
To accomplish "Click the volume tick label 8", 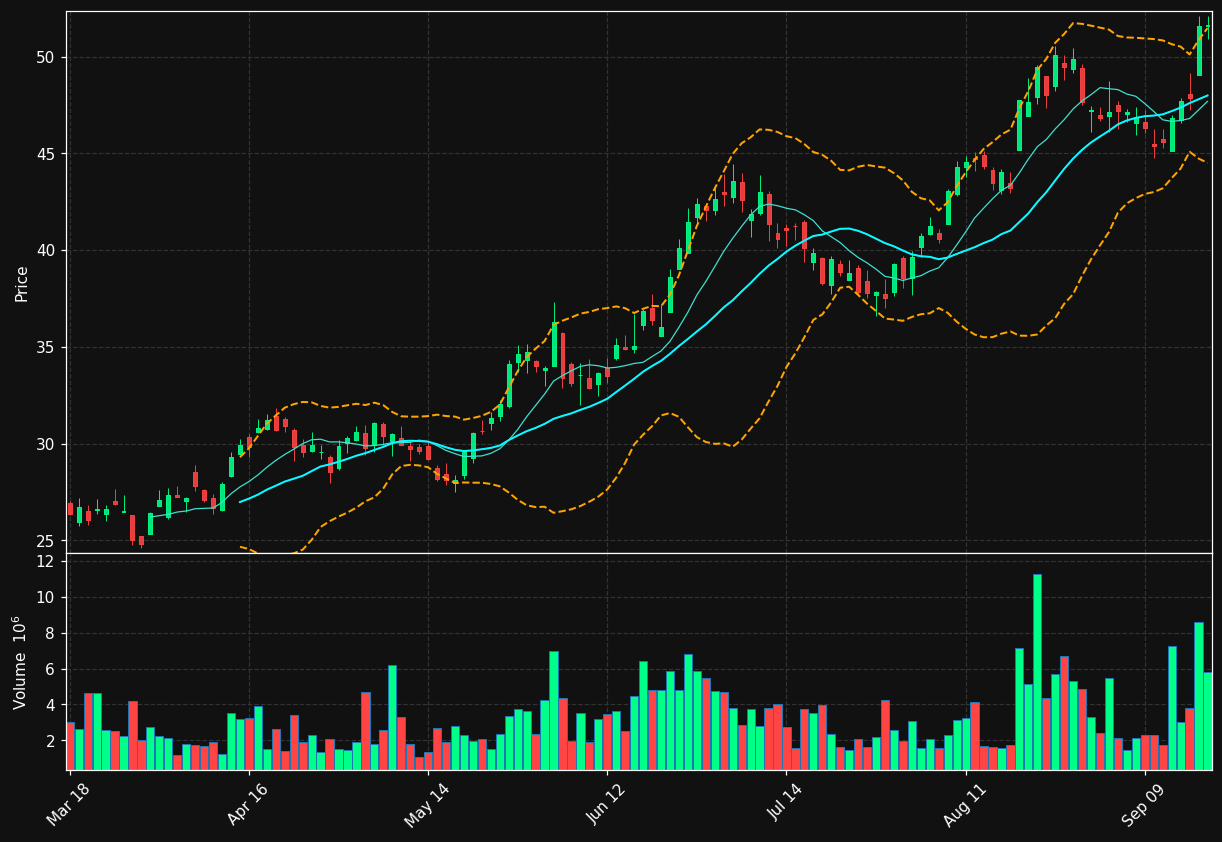I will click(50, 634).
